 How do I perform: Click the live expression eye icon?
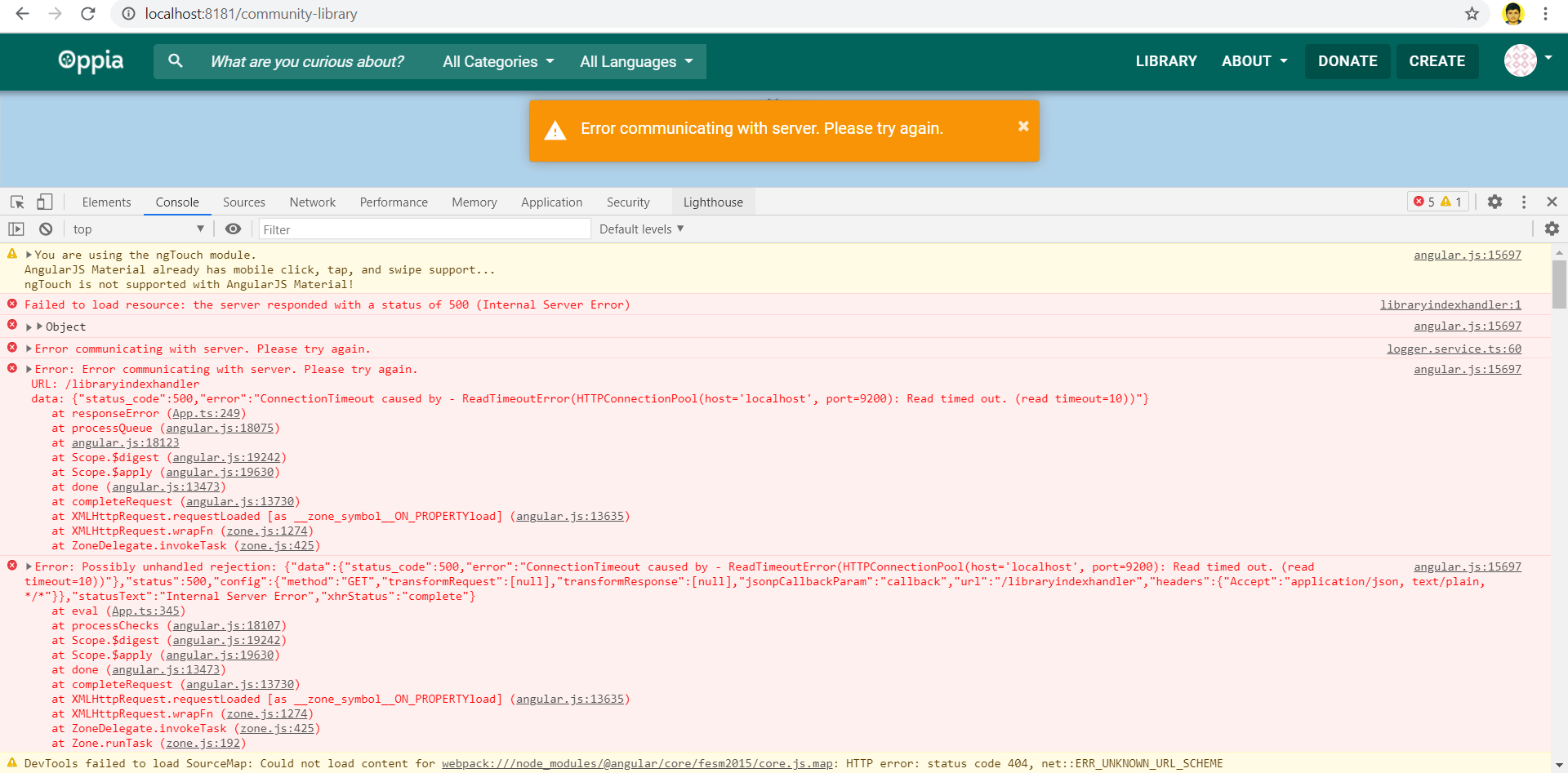pos(233,229)
